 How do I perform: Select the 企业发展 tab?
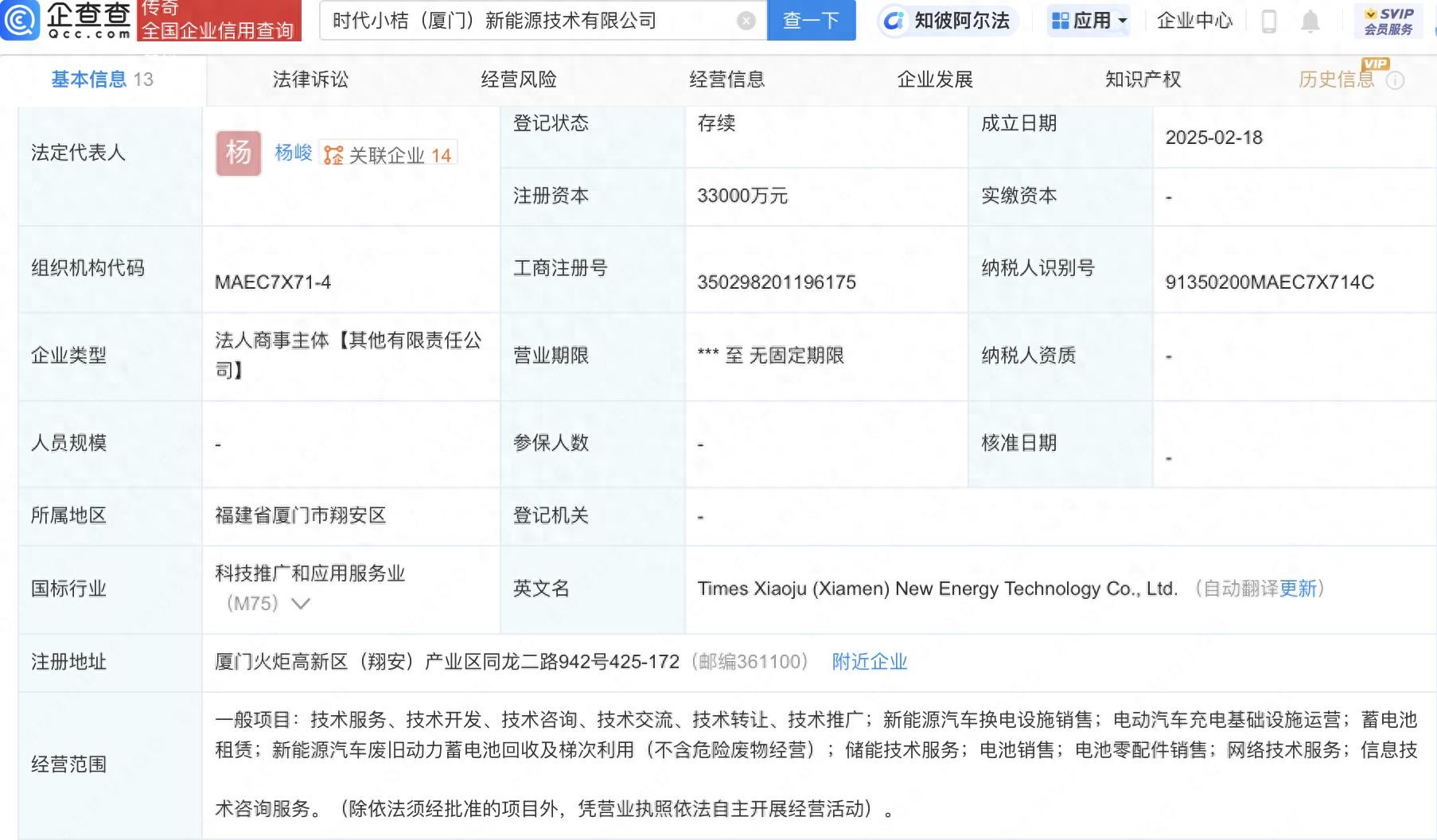935,80
